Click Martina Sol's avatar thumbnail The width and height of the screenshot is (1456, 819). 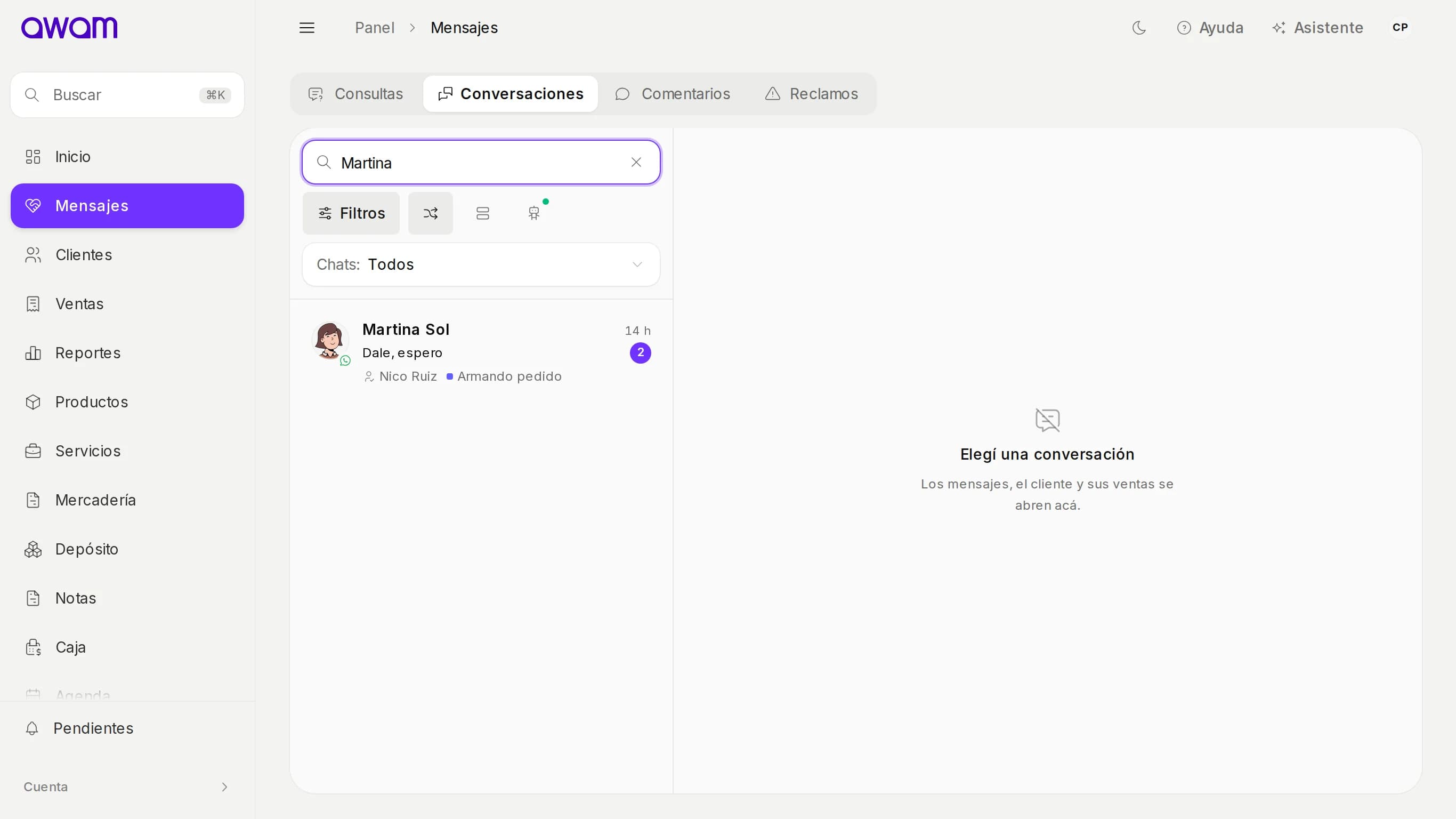coord(330,341)
